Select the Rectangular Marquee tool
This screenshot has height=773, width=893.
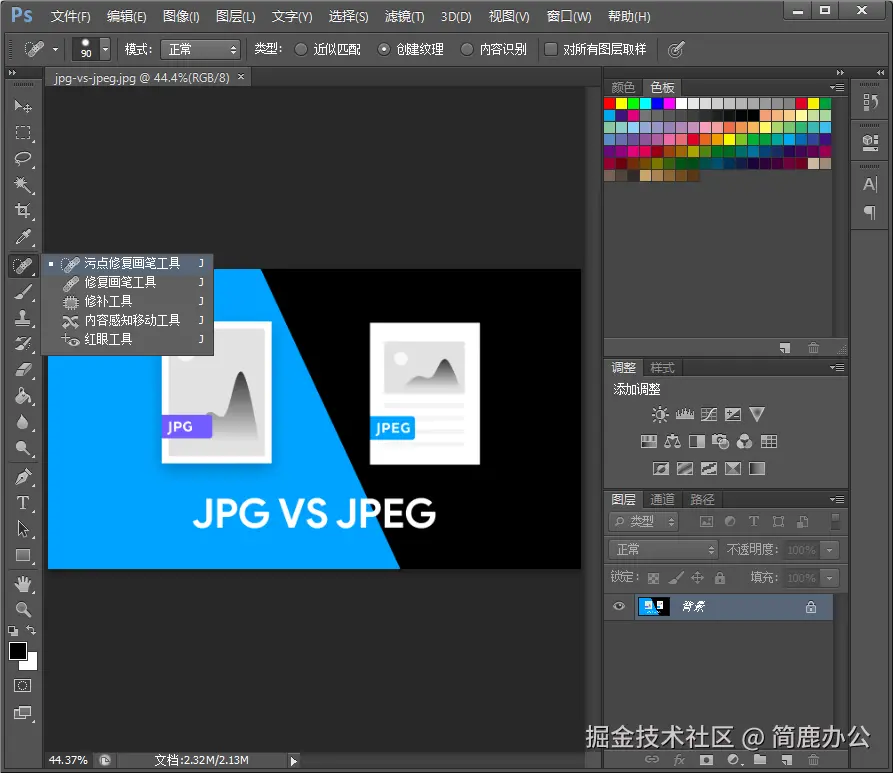click(x=23, y=132)
